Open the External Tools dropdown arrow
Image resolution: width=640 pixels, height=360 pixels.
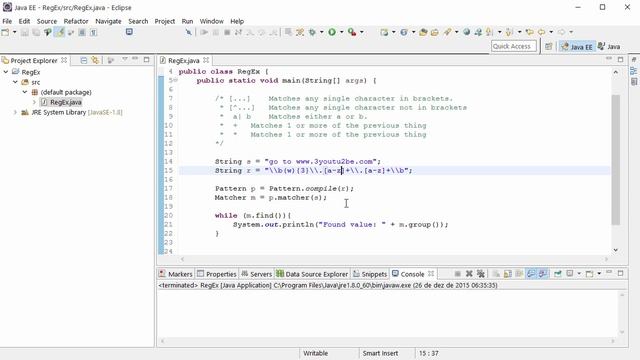pyautogui.click(x=362, y=32)
